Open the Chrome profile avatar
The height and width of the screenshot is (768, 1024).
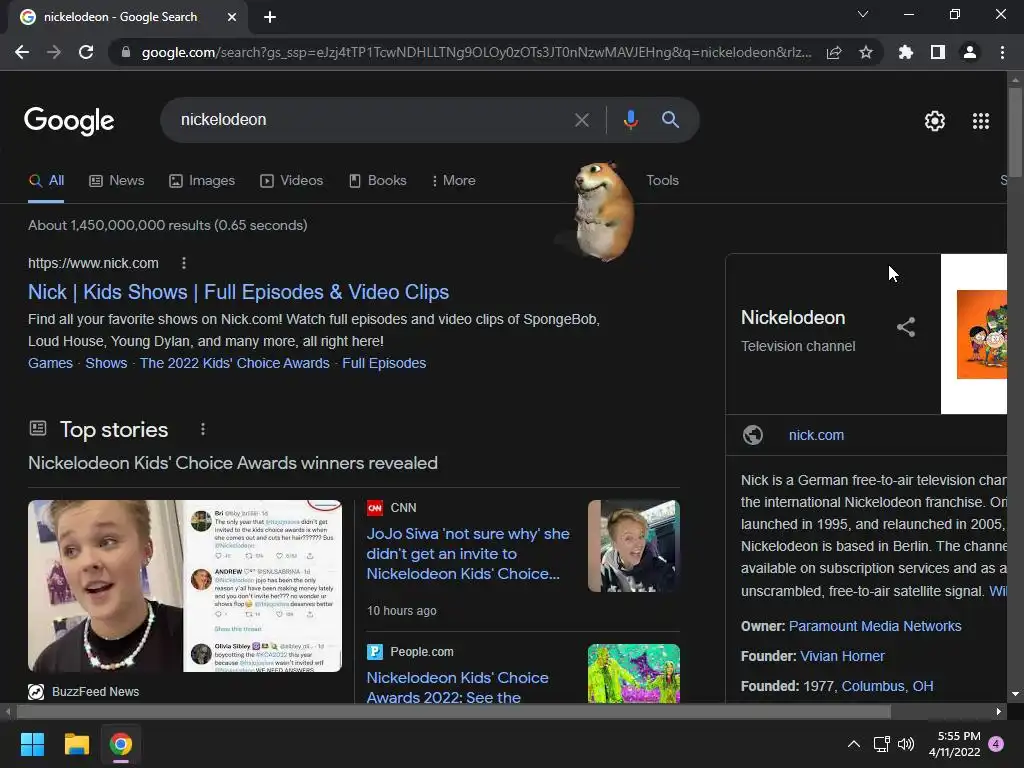pyautogui.click(x=970, y=52)
